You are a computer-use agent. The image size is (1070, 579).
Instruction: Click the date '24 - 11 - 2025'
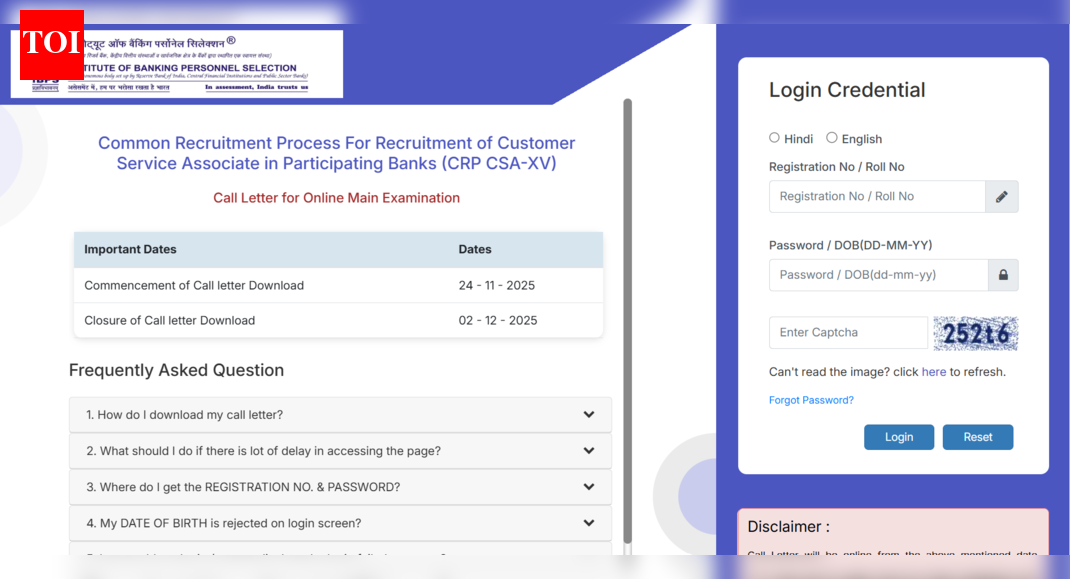pos(497,285)
